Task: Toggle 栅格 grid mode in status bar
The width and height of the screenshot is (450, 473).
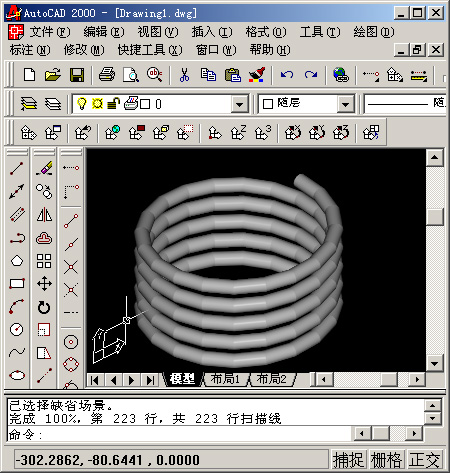Action: point(387,460)
